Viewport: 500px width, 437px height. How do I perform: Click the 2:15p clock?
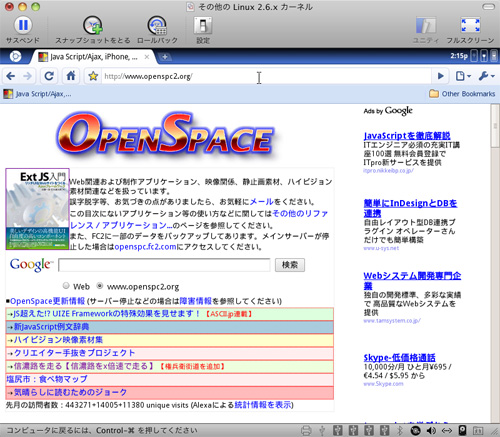[459, 56]
